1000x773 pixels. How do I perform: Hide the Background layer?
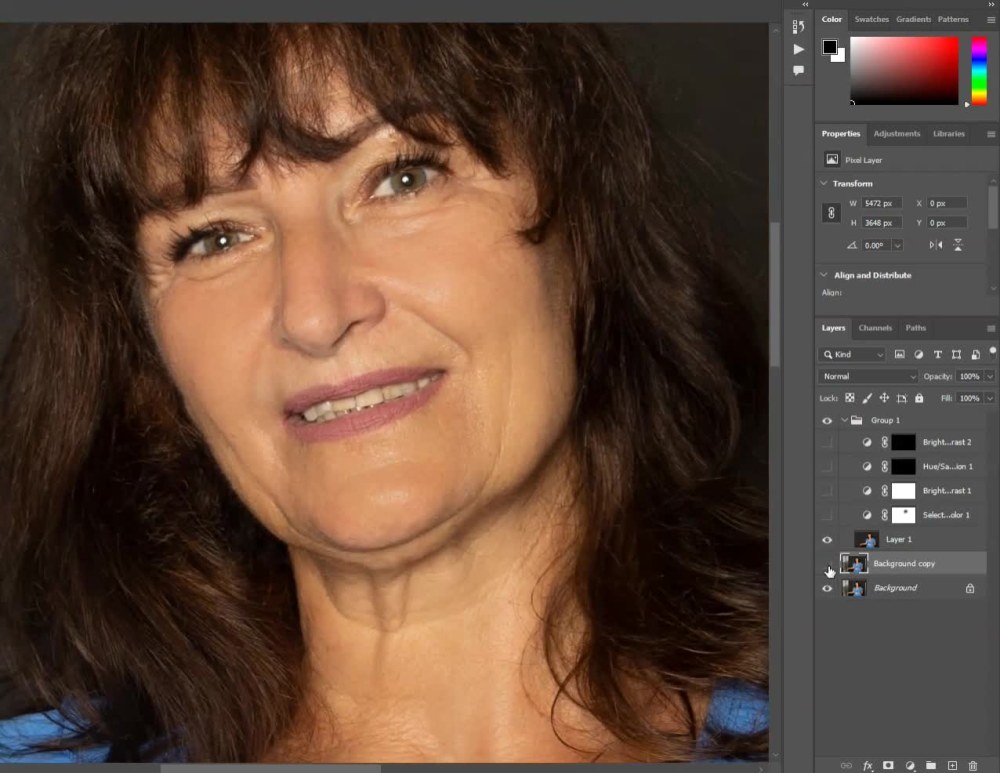pos(827,588)
